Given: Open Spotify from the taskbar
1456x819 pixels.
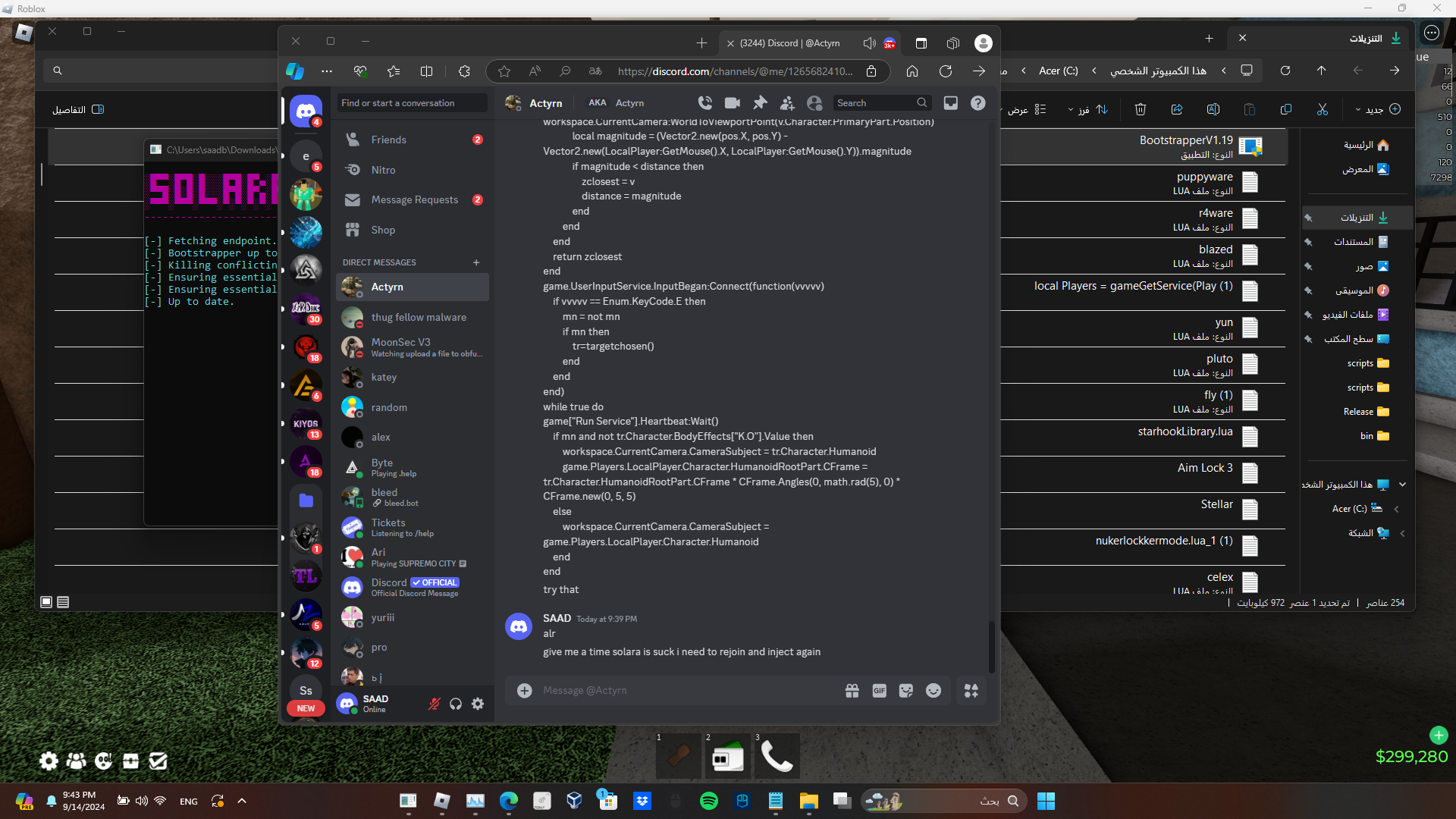Looking at the screenshot, I should pos(709,801).
